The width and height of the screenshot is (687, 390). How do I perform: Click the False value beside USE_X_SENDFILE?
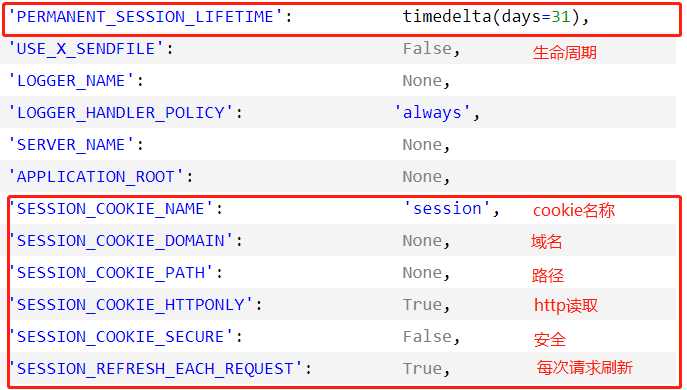point(427,49)
